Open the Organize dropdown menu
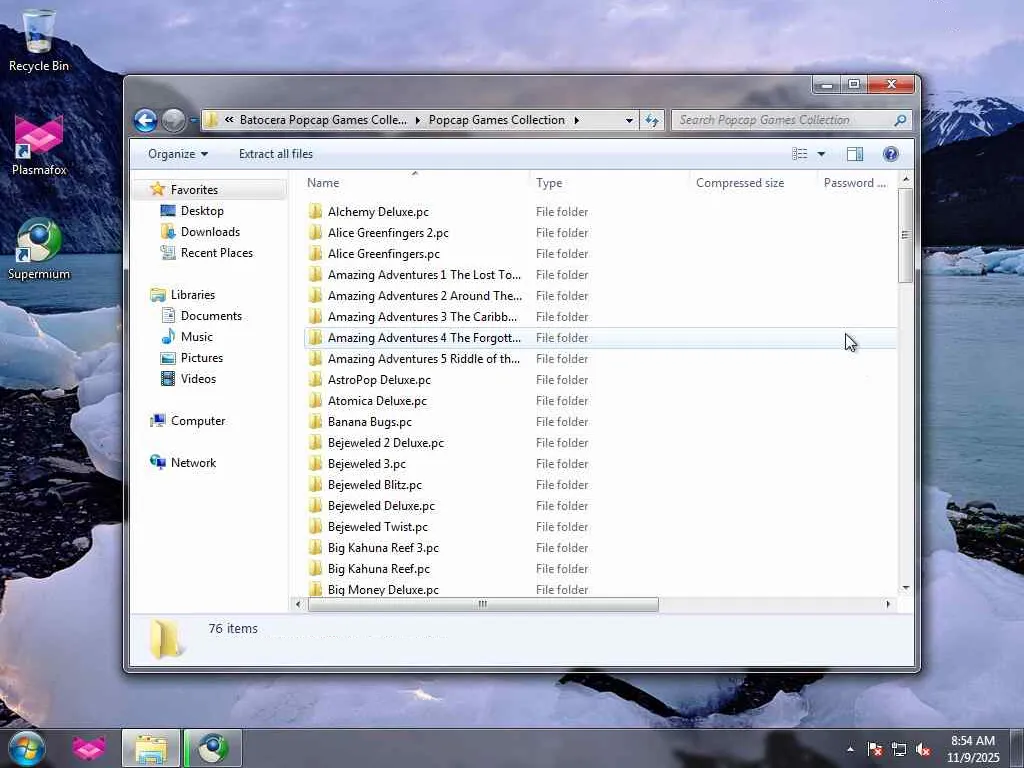Image resolution: width=1024 pixels, height=768 pixels. (x=178, y=153)
